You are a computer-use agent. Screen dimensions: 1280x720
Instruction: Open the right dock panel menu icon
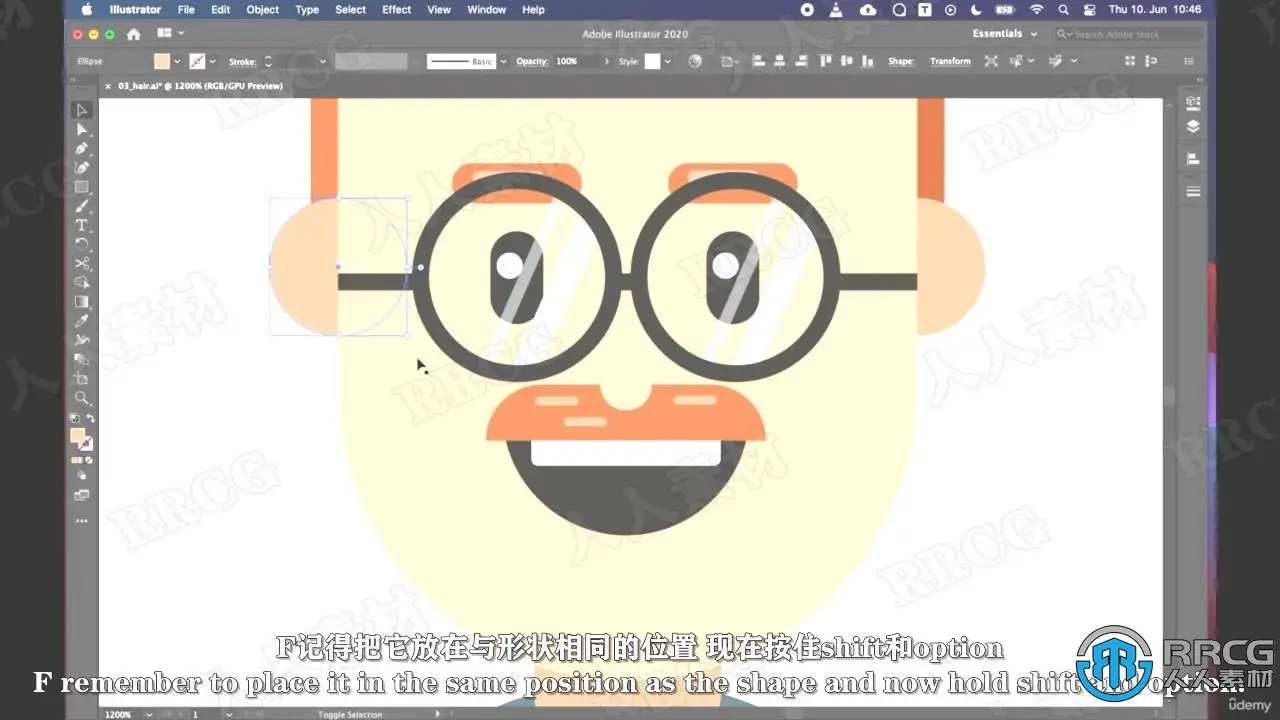[1192, 191]
